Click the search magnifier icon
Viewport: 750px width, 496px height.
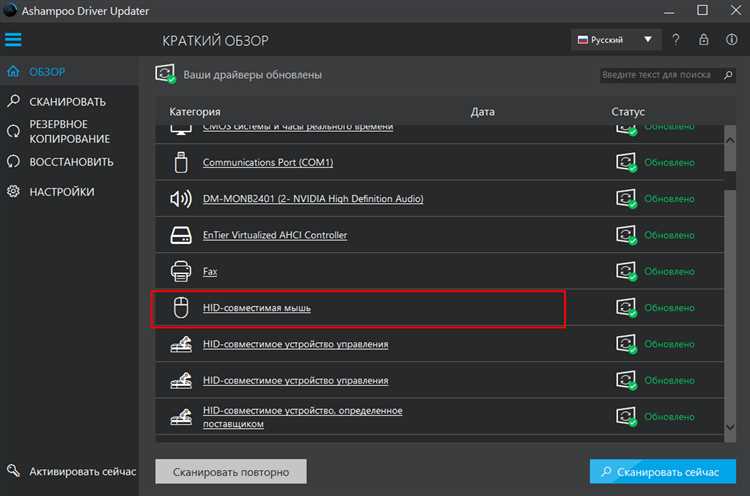(x=728, y=75)
